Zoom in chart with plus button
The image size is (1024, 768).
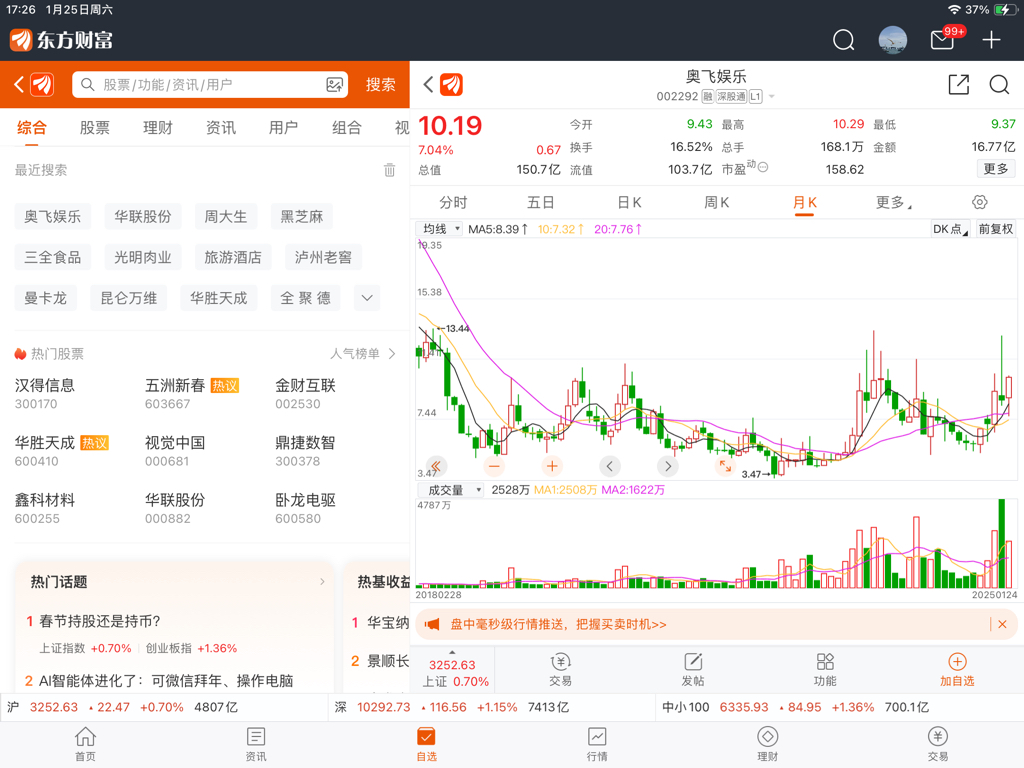(552, 466)
